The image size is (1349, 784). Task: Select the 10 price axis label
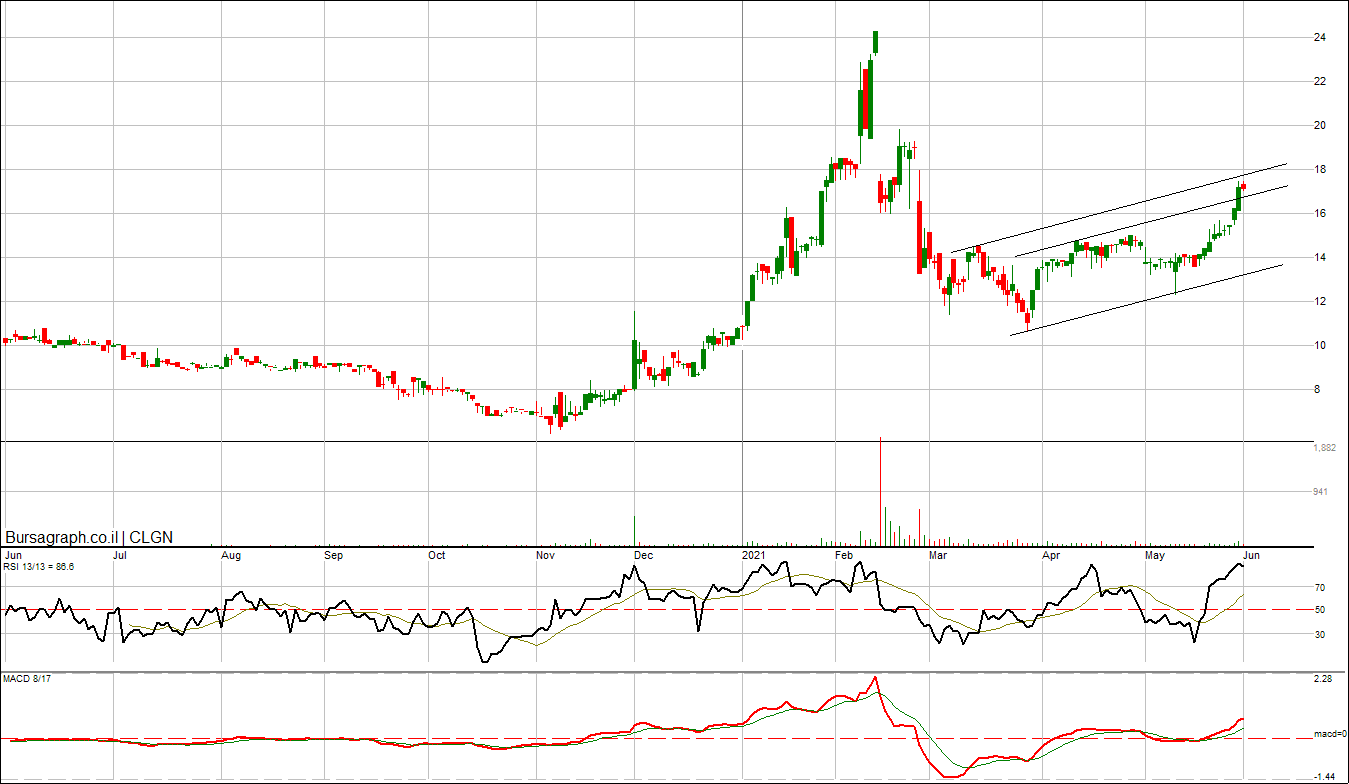[x=1319, y=346]
